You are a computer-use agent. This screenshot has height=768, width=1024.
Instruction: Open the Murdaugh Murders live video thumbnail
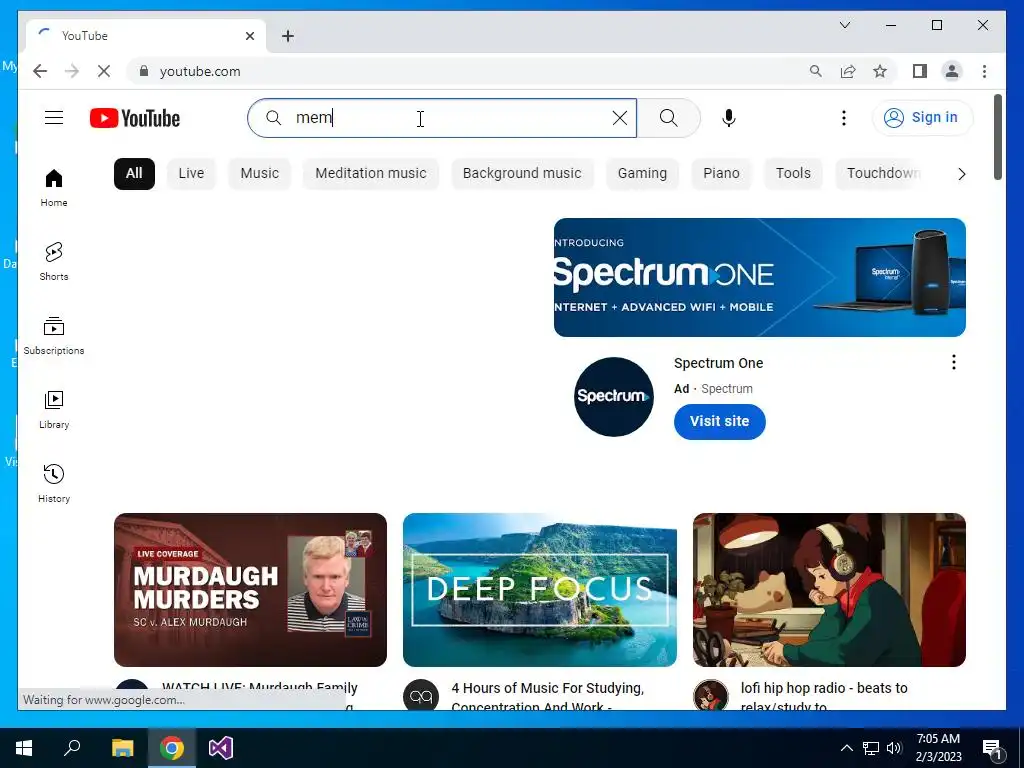250,590
